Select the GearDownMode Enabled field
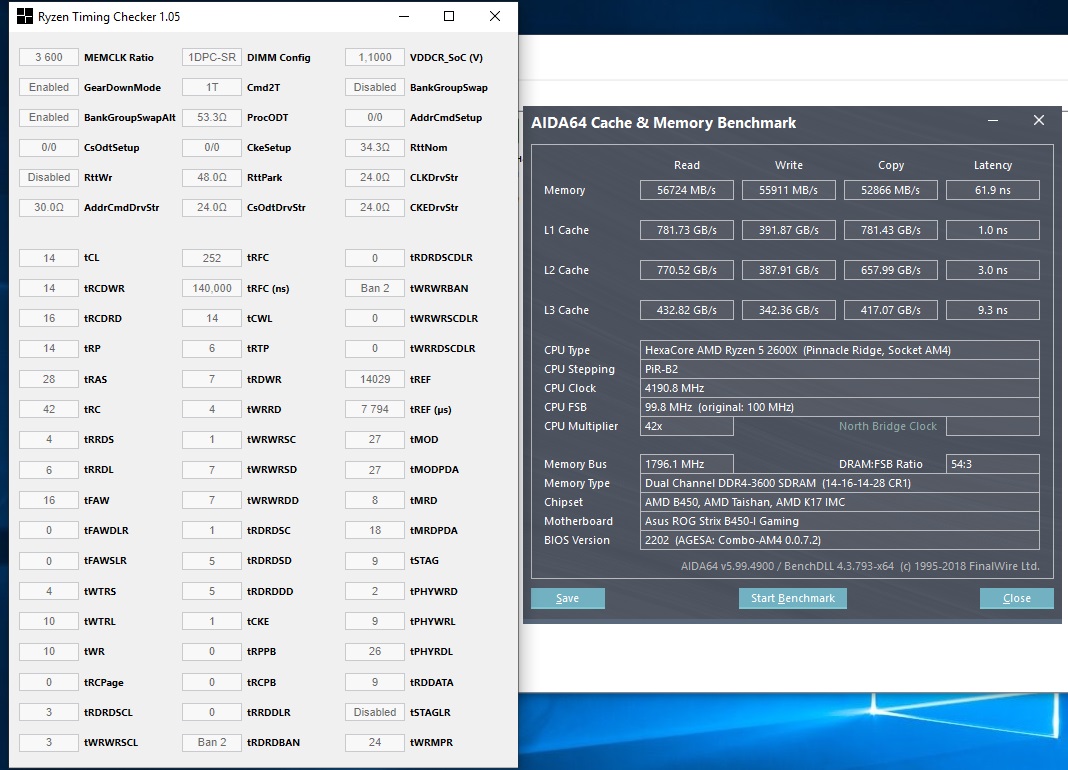This screenshot has width=1068, height=770. [x=49, y=87]
